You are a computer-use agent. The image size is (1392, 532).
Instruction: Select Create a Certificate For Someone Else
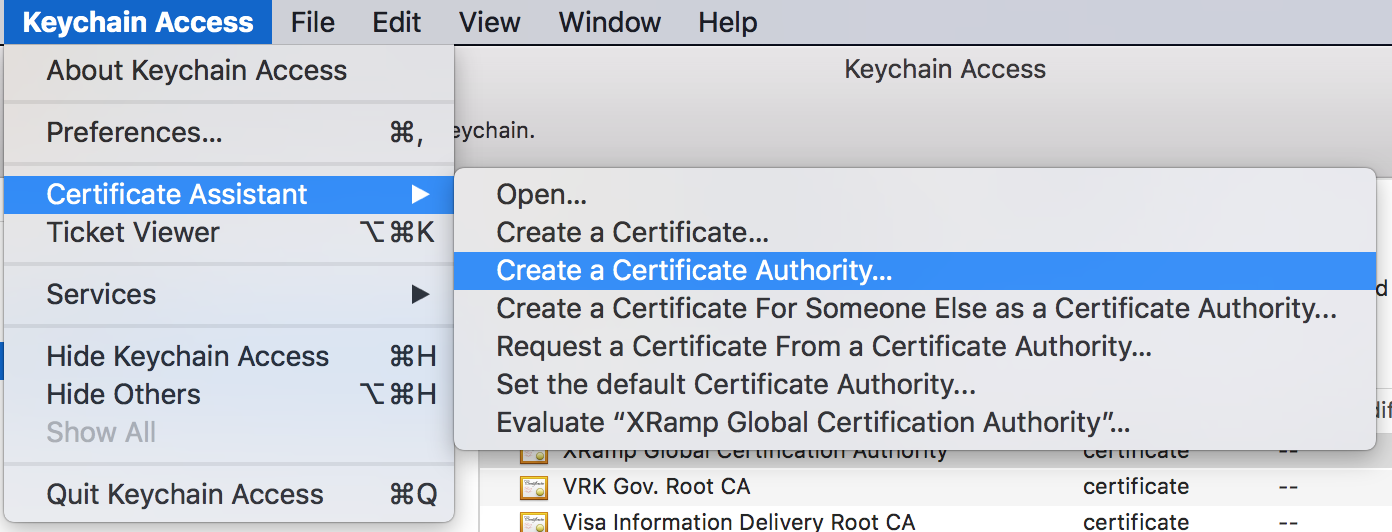pyautogui.click(x=915, y=309)
